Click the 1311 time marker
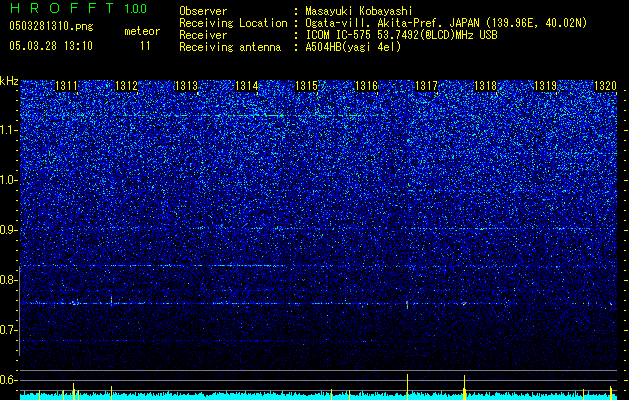 click(67, 86)
